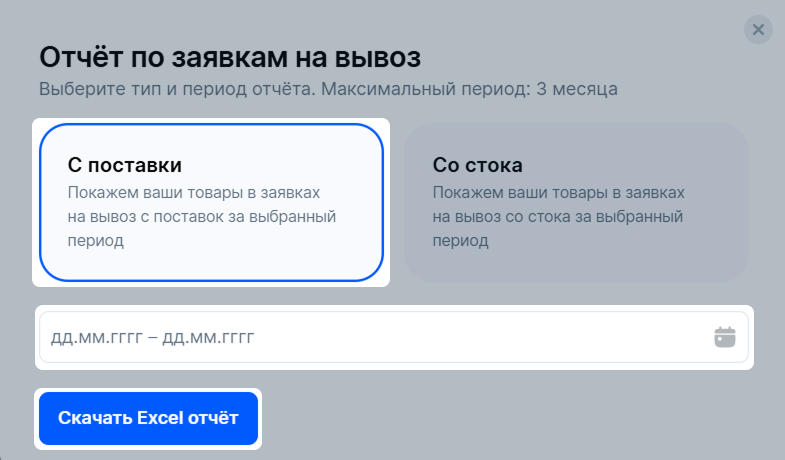Click the "Скачать Excel отчёт" button

148,418
